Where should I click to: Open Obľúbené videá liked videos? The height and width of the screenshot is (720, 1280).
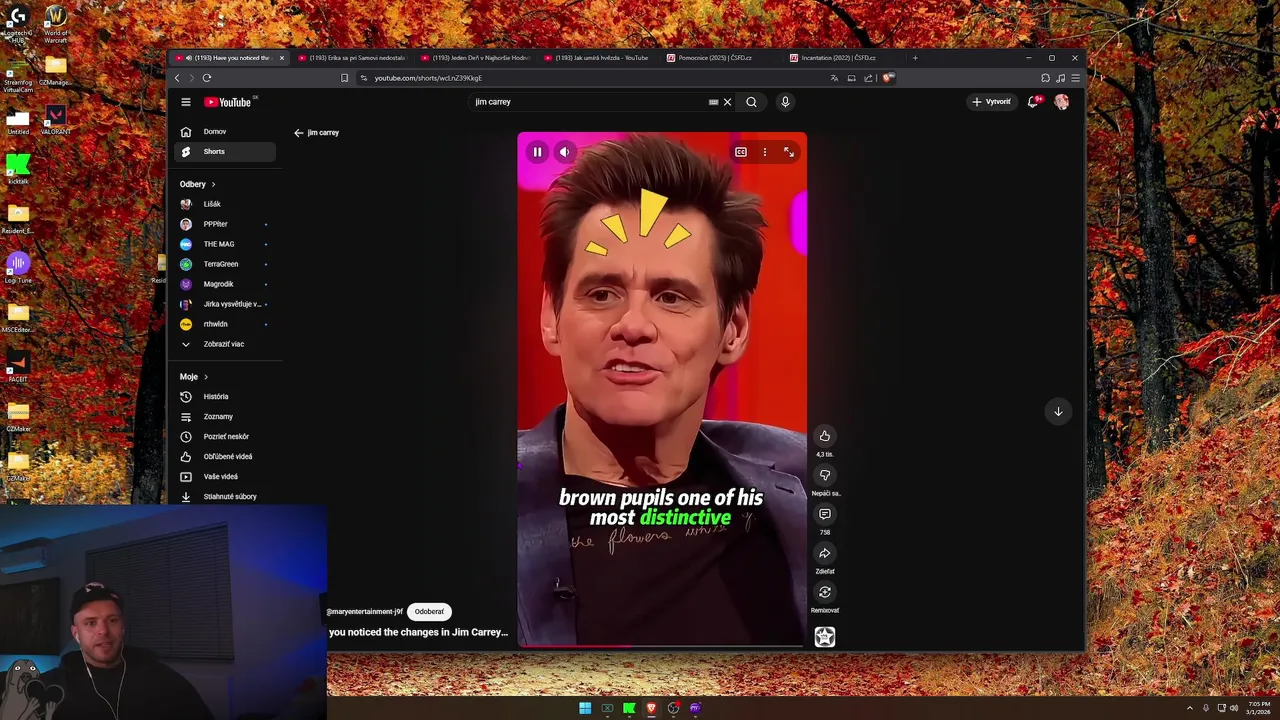pyautogui.click(x=225, y=457)
